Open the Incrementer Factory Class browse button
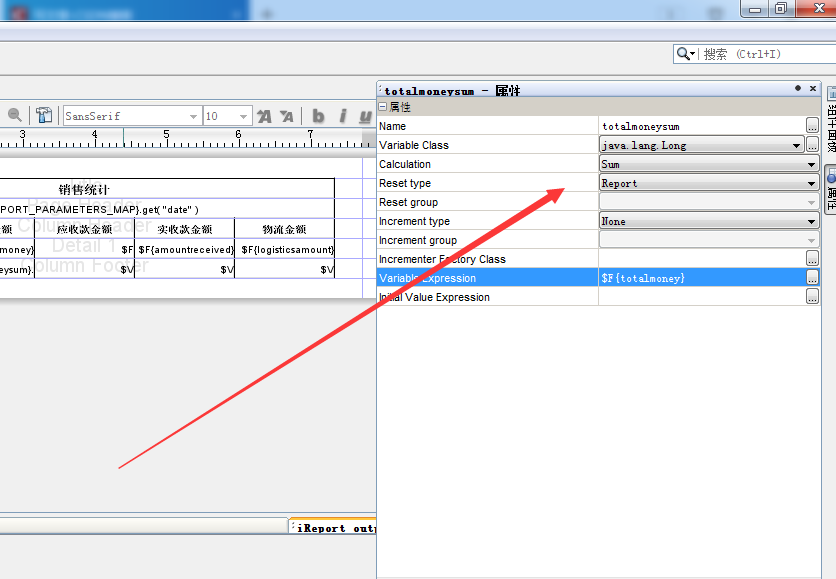Image resolution: width=836 pixels, height=579 pixels. point(811,258)
